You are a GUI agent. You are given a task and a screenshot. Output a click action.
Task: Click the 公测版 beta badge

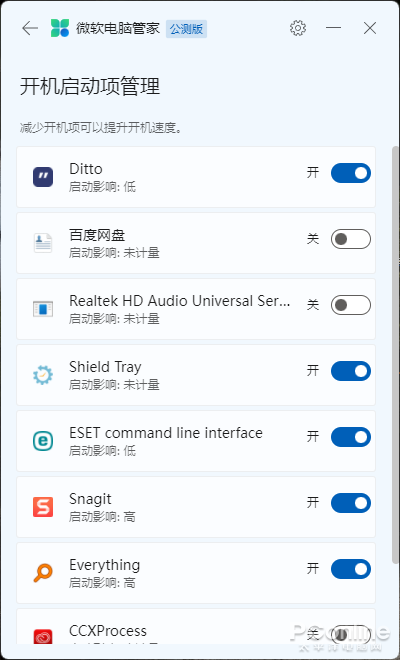click(x=186, y=29)
